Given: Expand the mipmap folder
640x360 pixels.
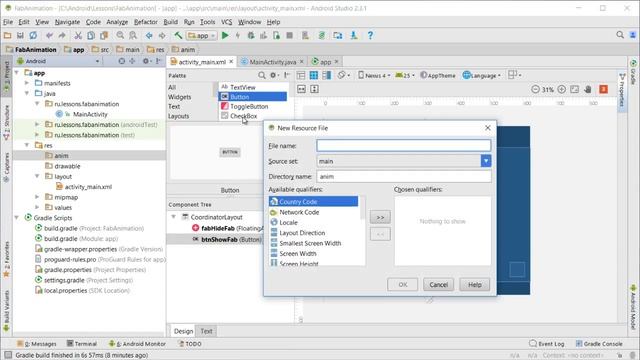Looking at the screenshot, I should (x=37, y=197).
